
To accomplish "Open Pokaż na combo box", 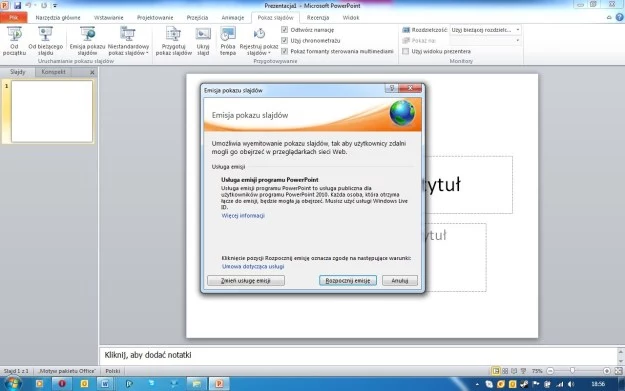I will tap(485, 41).
